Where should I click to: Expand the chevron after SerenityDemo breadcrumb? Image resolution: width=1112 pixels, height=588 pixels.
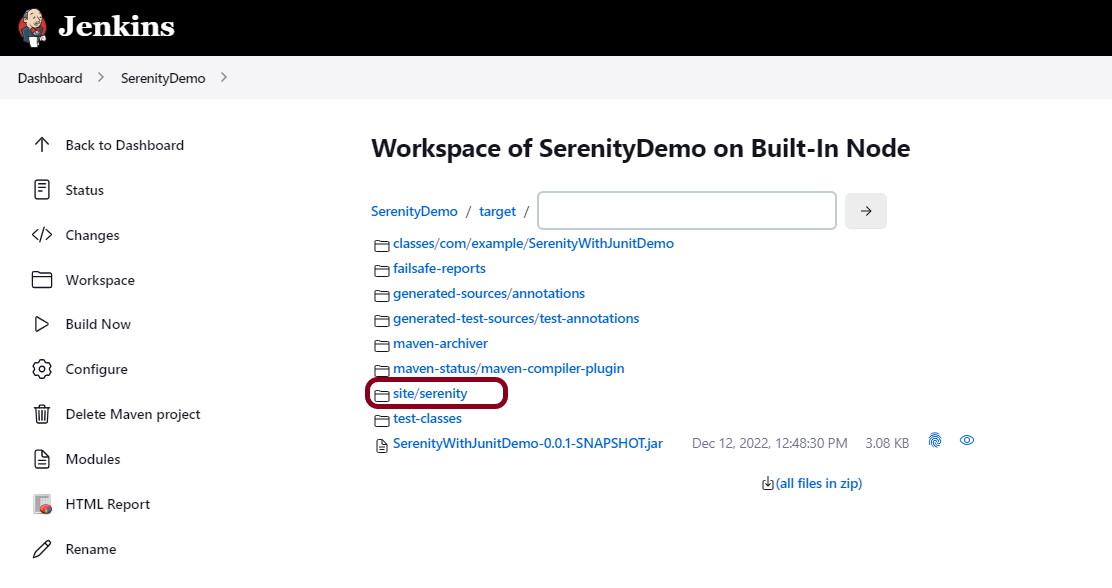(x=224, y=77)
